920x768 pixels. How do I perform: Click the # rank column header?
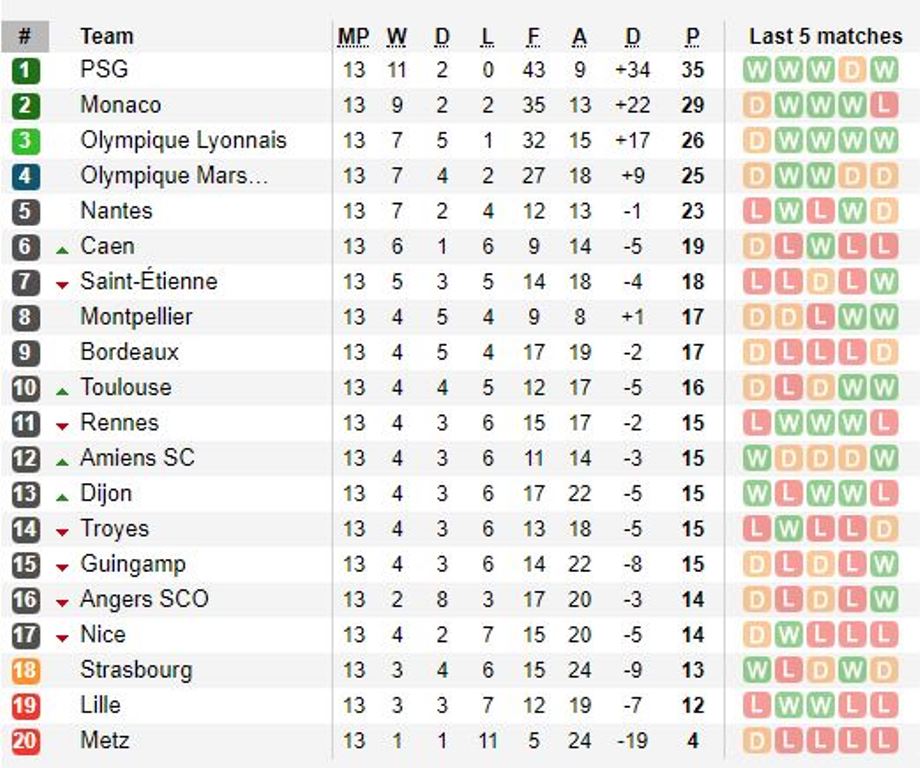point(25,36)
